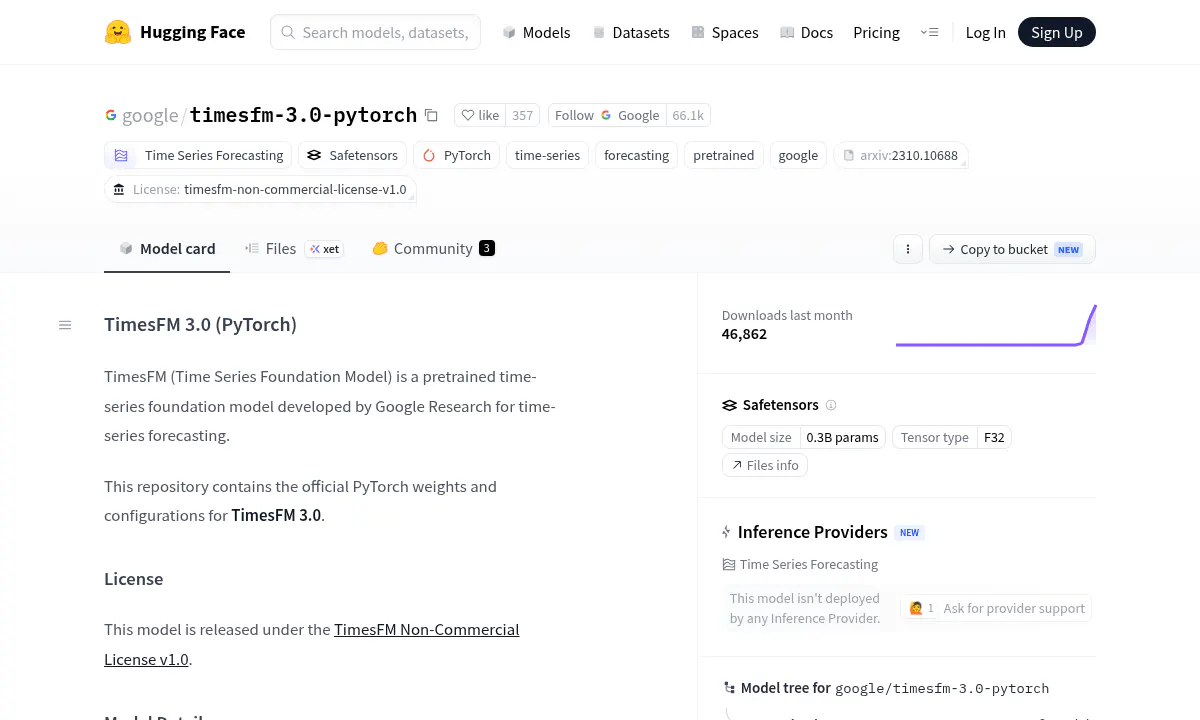This screenshot has width=1200, height=720.
Task: Open table of contents hamburger icon
Action: click(x=65, y=325)
